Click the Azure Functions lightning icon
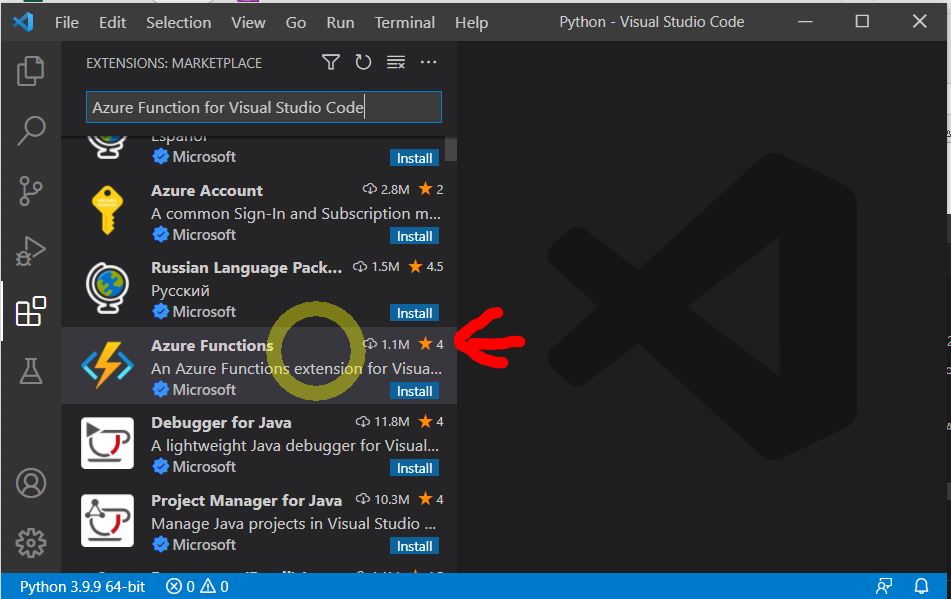Image resolution: width=951 pixels, height=599 pixels. [107, 365]
